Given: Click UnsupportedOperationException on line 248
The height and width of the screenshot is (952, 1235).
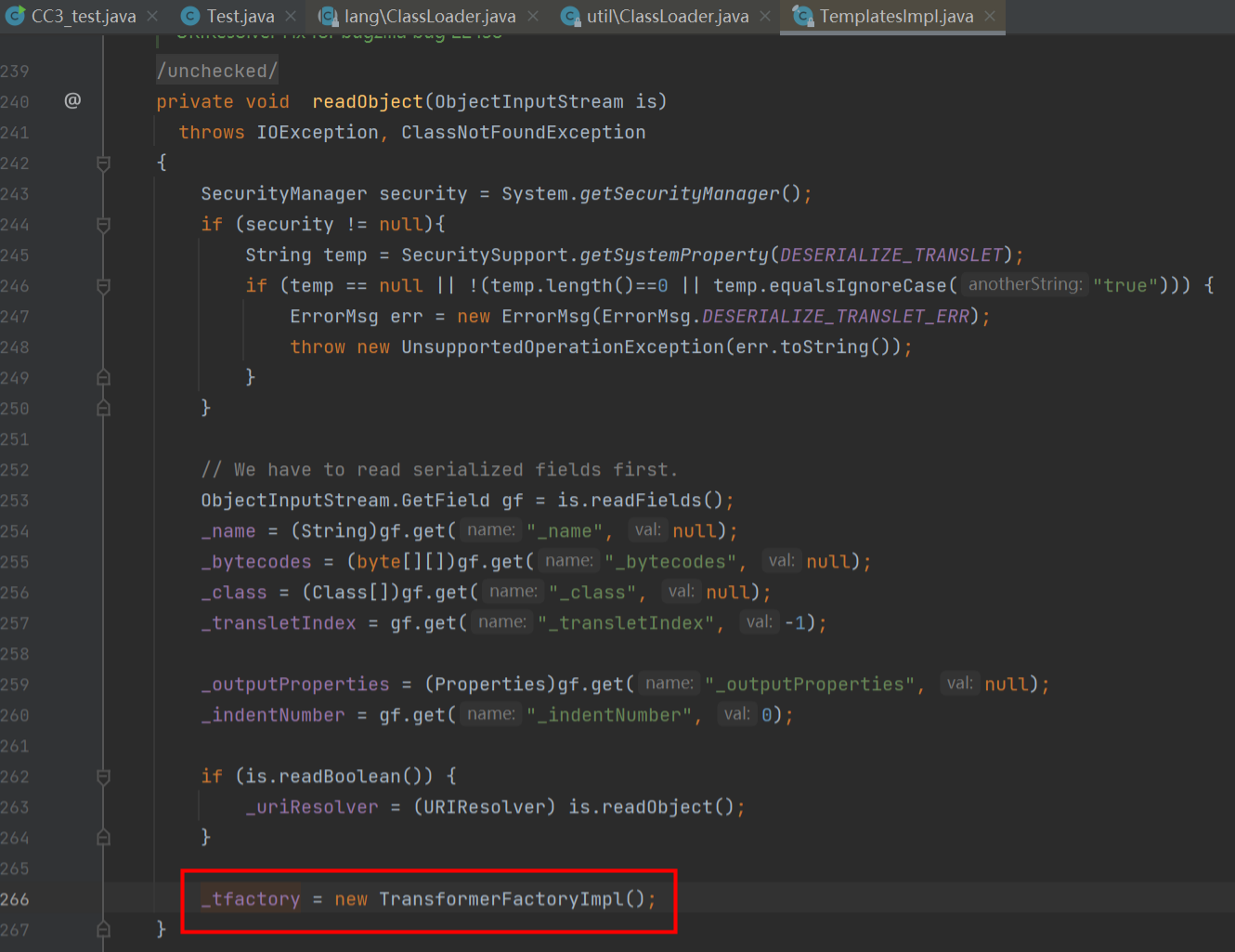Looking at the screenshot, I should 563,346.
